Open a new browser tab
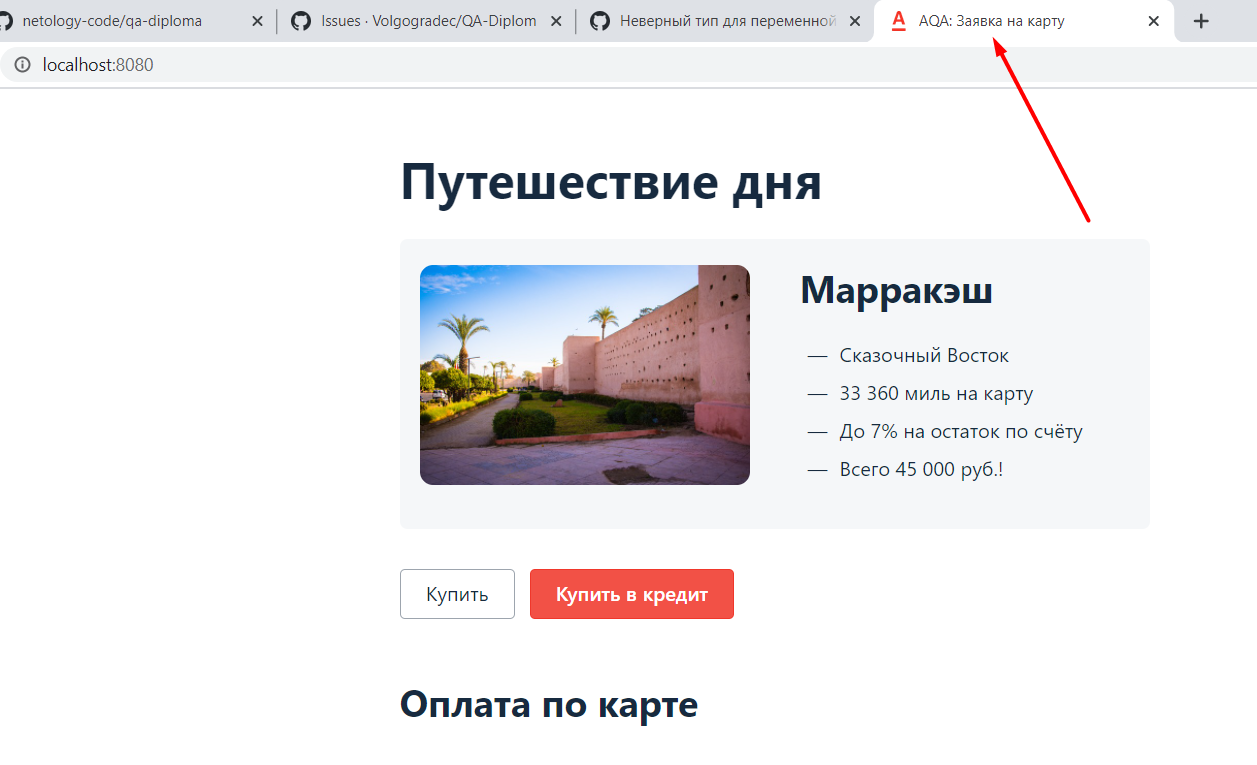Viewport: 1257px width, 765px height. point(1202,21)
